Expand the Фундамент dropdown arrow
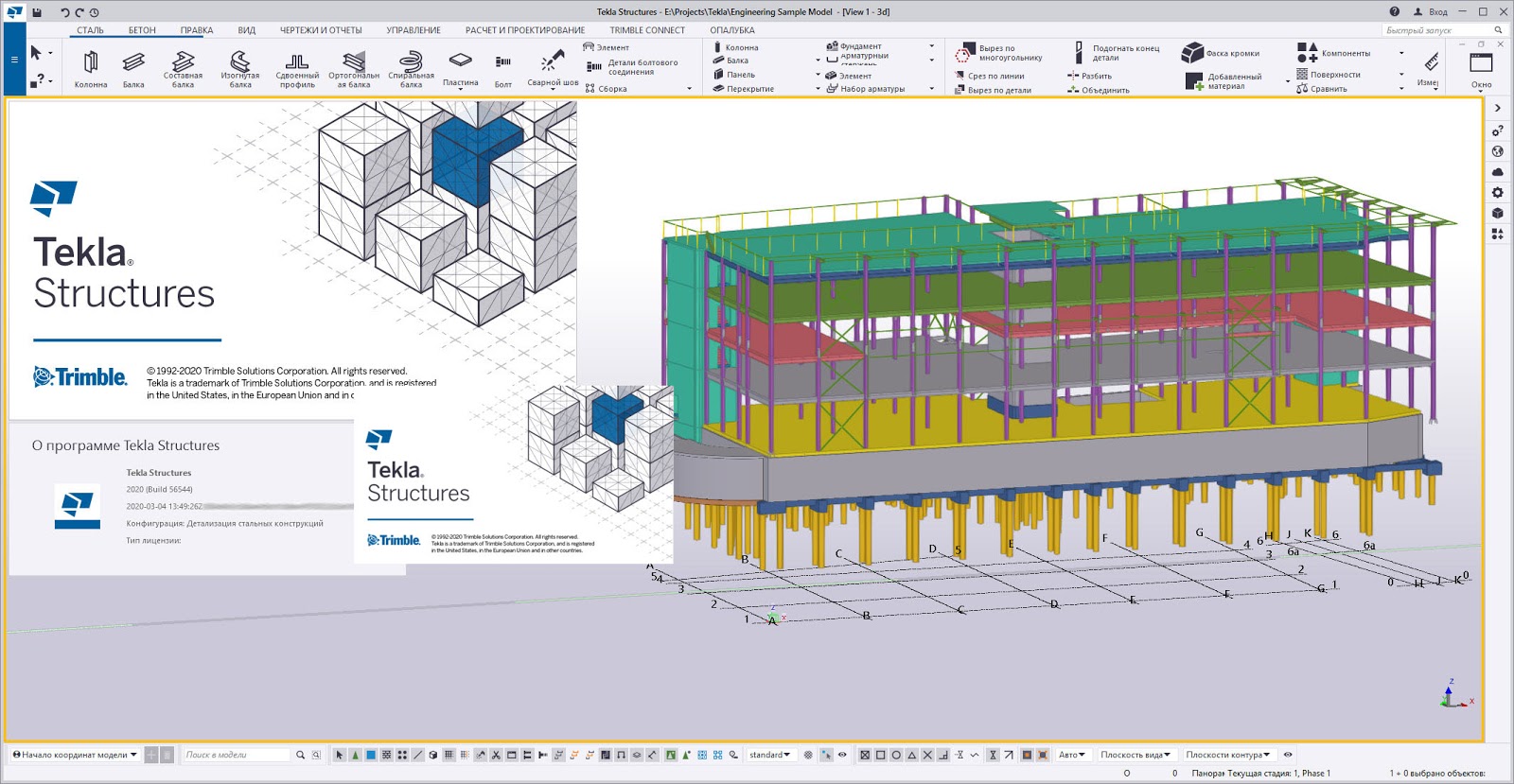 932,45
